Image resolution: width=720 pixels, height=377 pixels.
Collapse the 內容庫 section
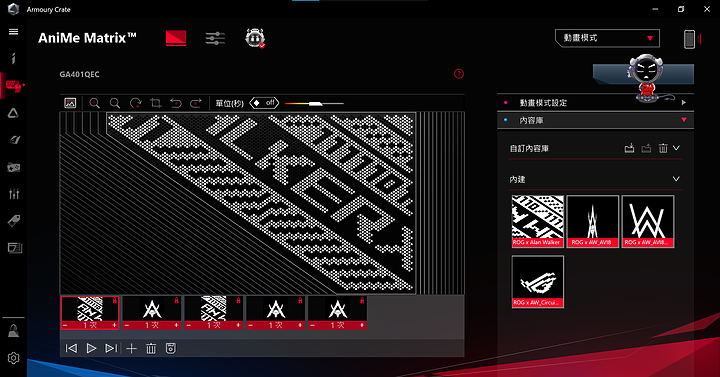(595, 120)
